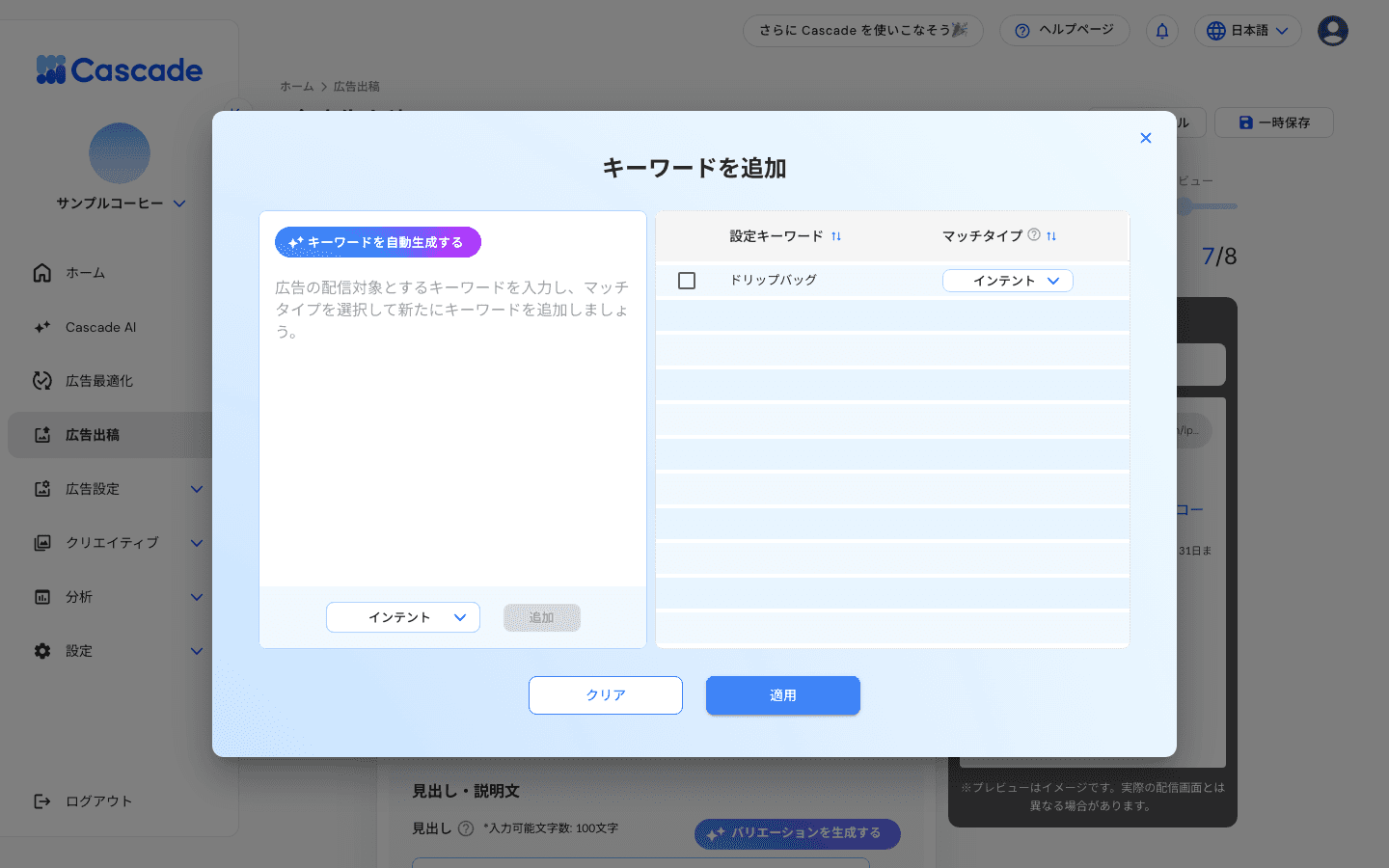Click さらに Cascade を使いこなそう button
This screenshot has height=868, width=1389.
(x=863, y=30)
